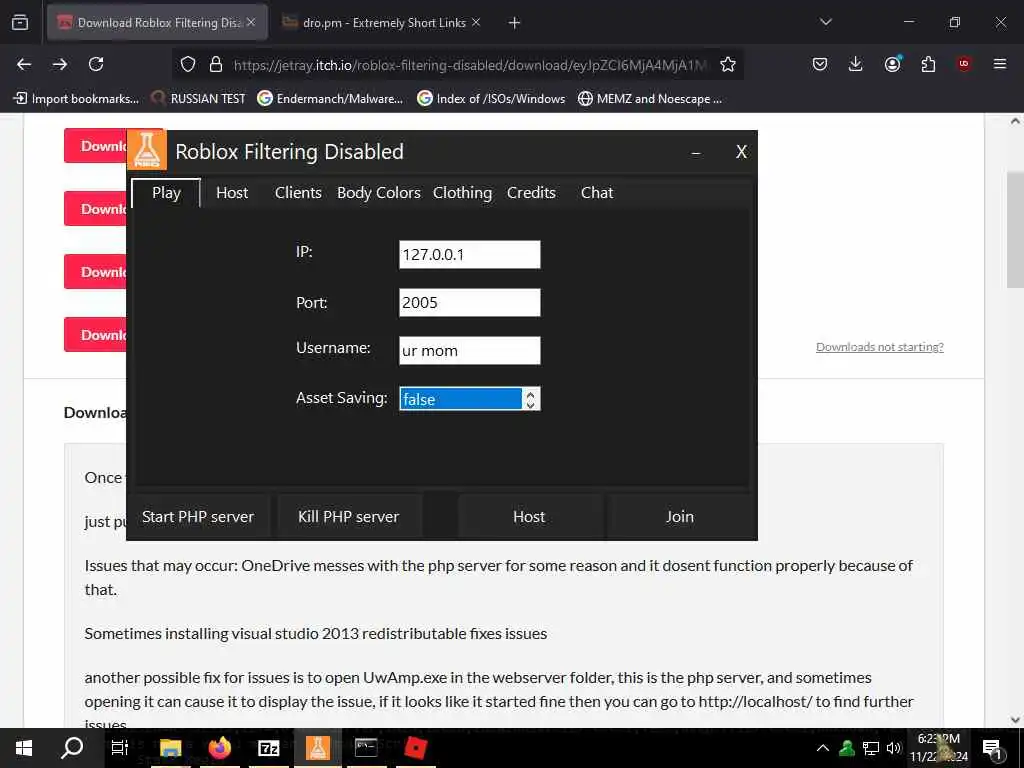Open the MEMZ and Noescape bookmark
Viewport: 1024px width, 768px height.
[x=650, y=99]
